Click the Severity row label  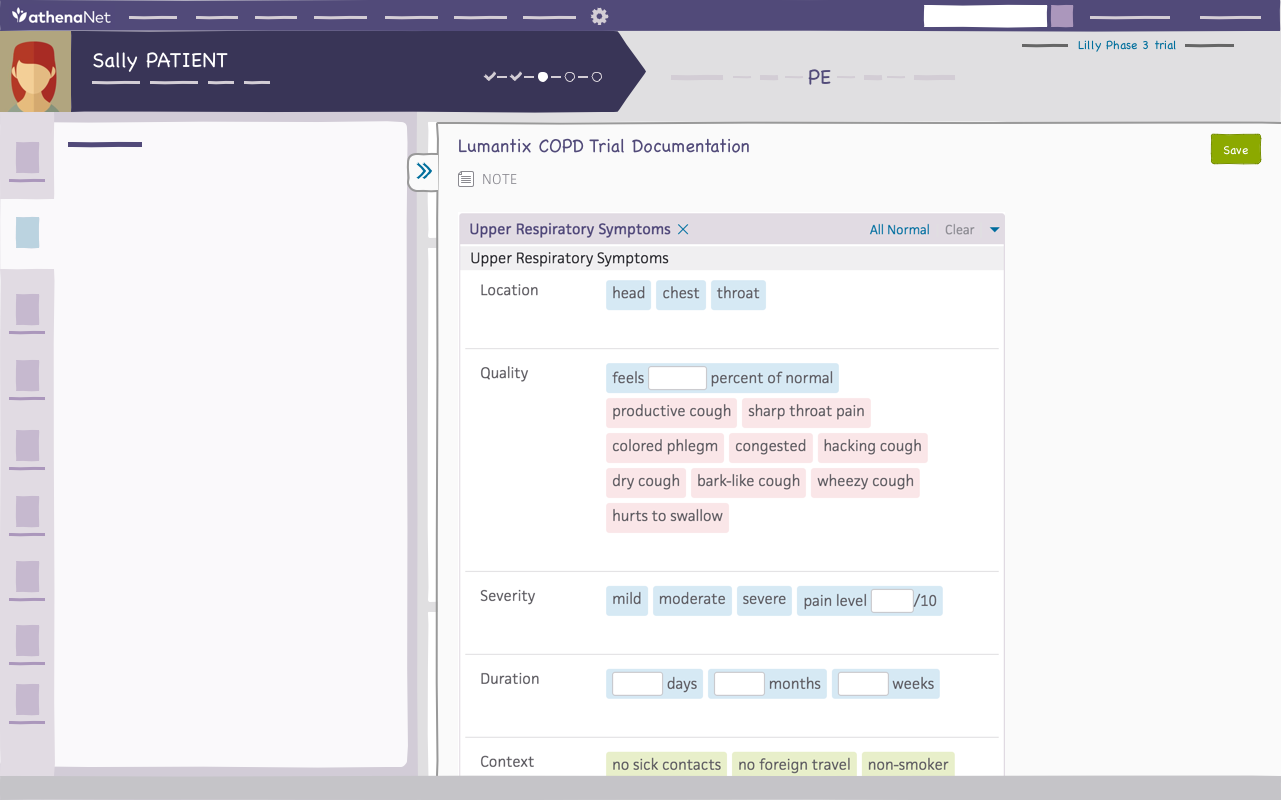508,596
